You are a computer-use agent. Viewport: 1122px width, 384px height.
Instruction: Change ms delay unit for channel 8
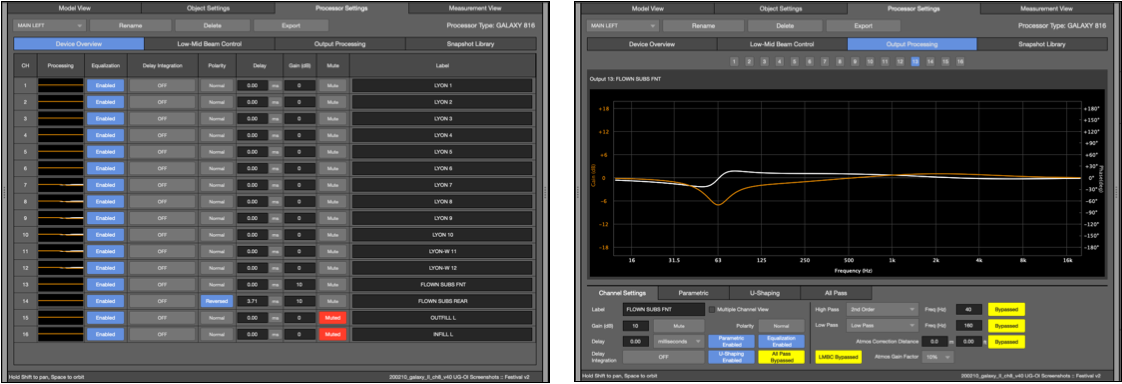tap(275, 202)
